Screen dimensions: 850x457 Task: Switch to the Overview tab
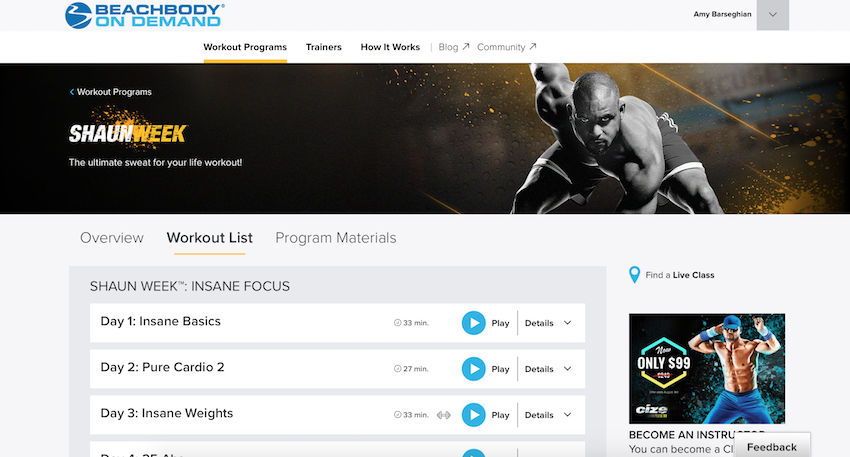(112, 238)
